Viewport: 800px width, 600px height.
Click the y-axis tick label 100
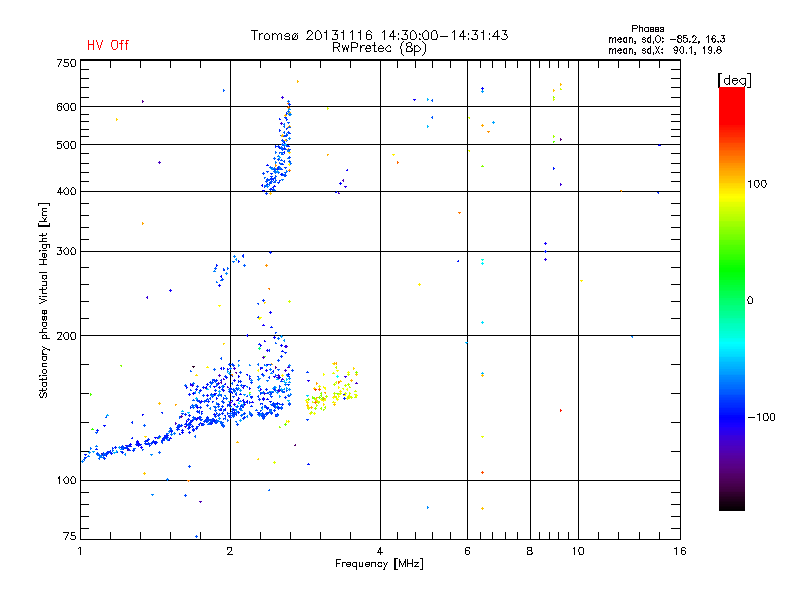point(66,481)
